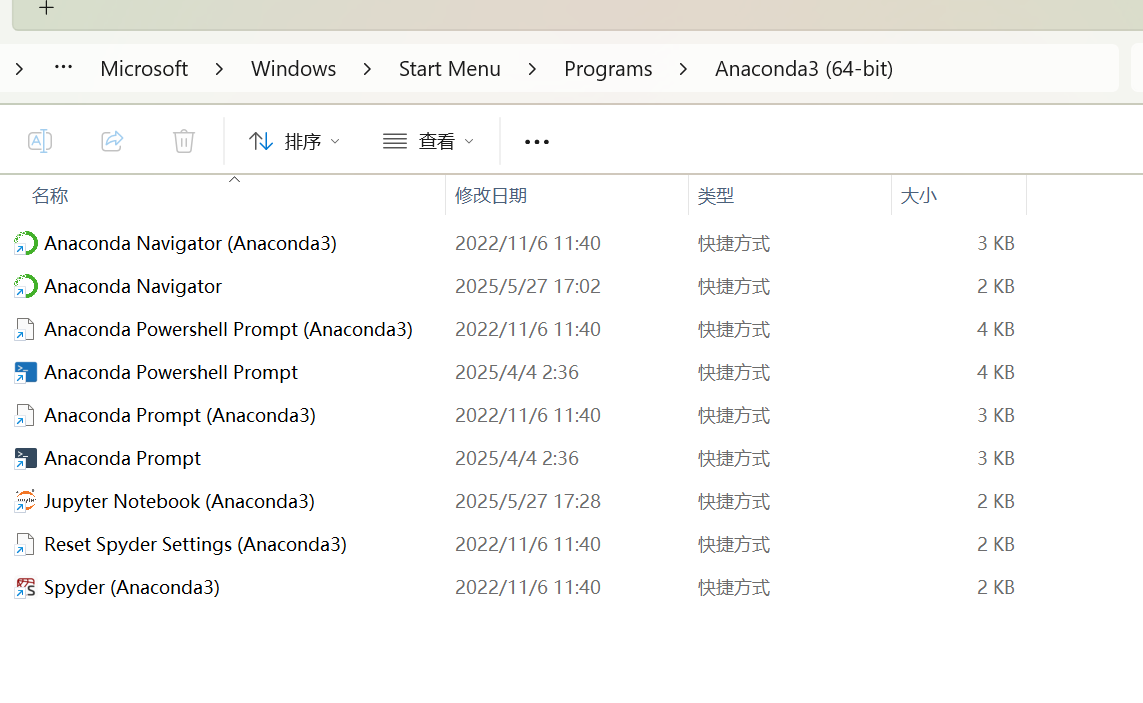Navigate to Microsoft in breadcrumb
1143x703 pixels.
click(144, 69)
